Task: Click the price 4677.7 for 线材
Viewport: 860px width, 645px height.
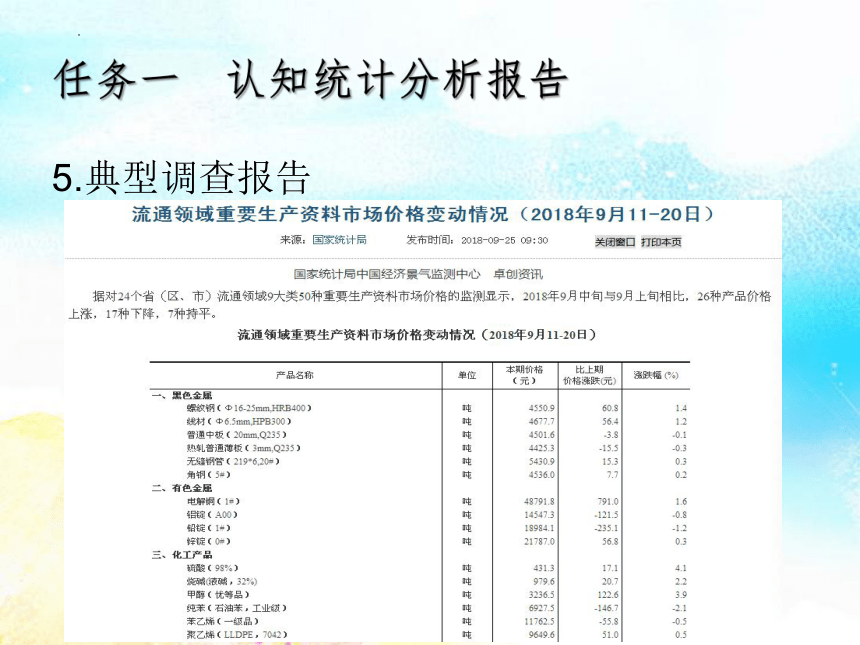Action: tap(541, 421)
